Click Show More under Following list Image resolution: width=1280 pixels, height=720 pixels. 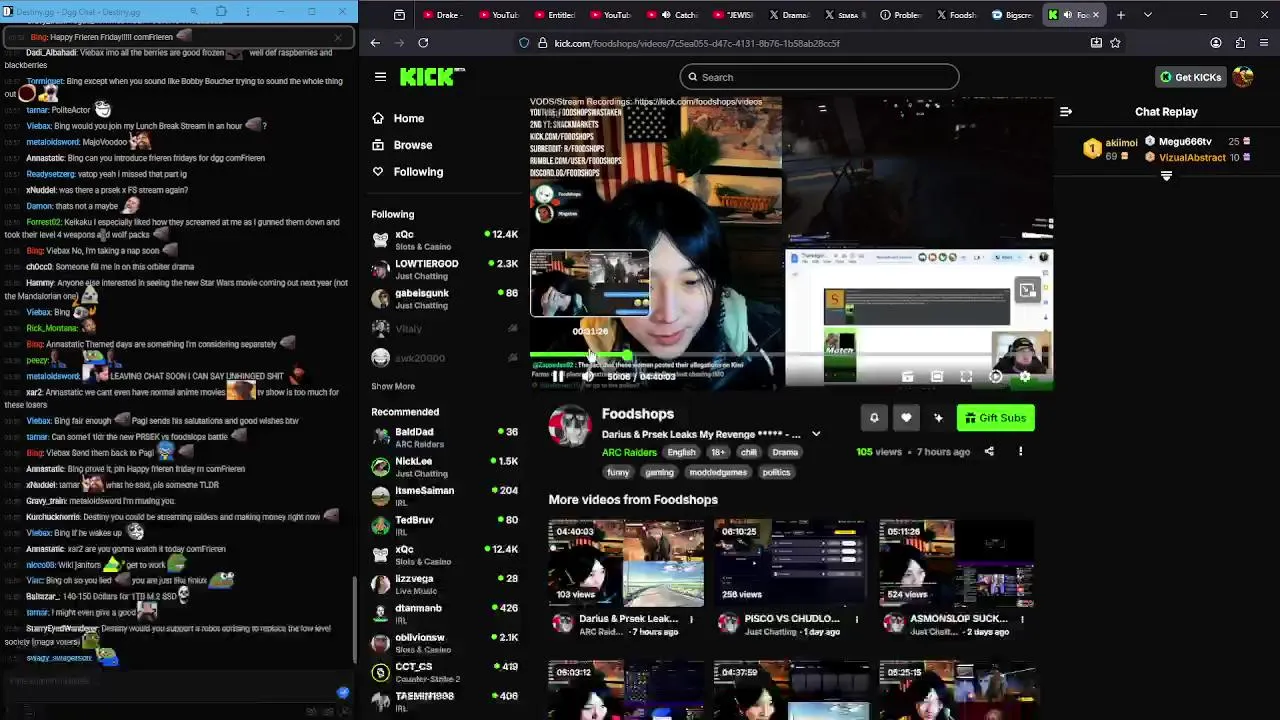[393, 386]
